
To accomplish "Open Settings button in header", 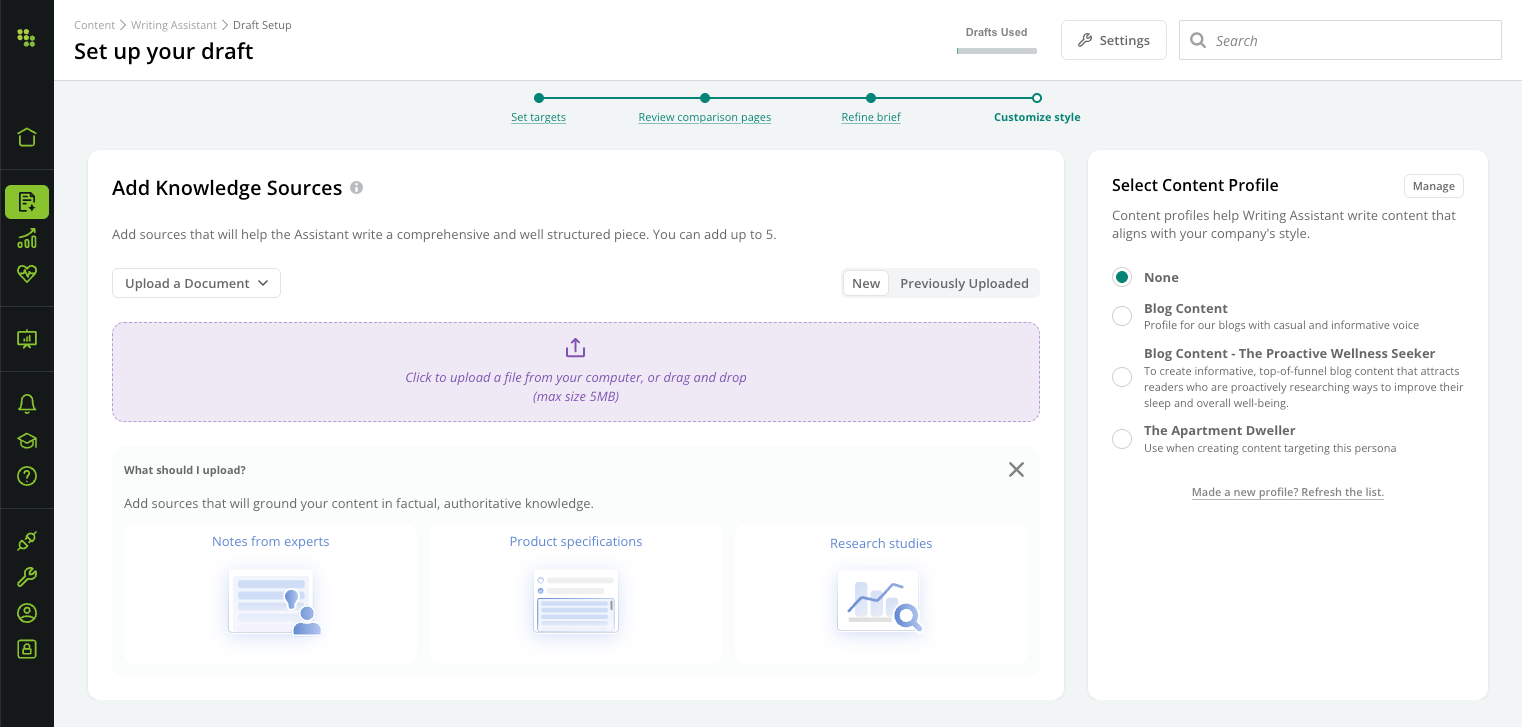I will pyautogui.click(x=1114, y=40).
